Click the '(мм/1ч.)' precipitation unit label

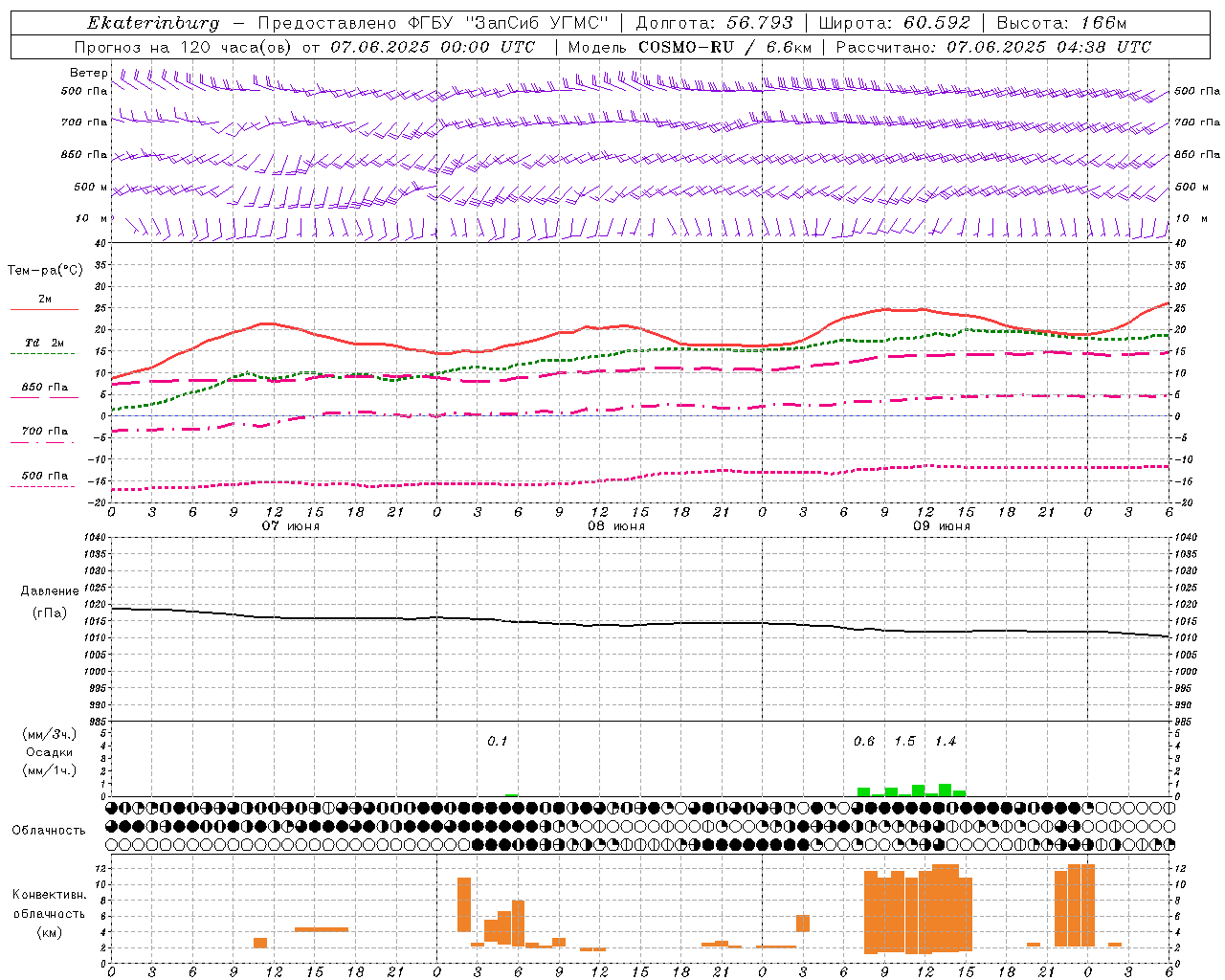click(50, 770)
